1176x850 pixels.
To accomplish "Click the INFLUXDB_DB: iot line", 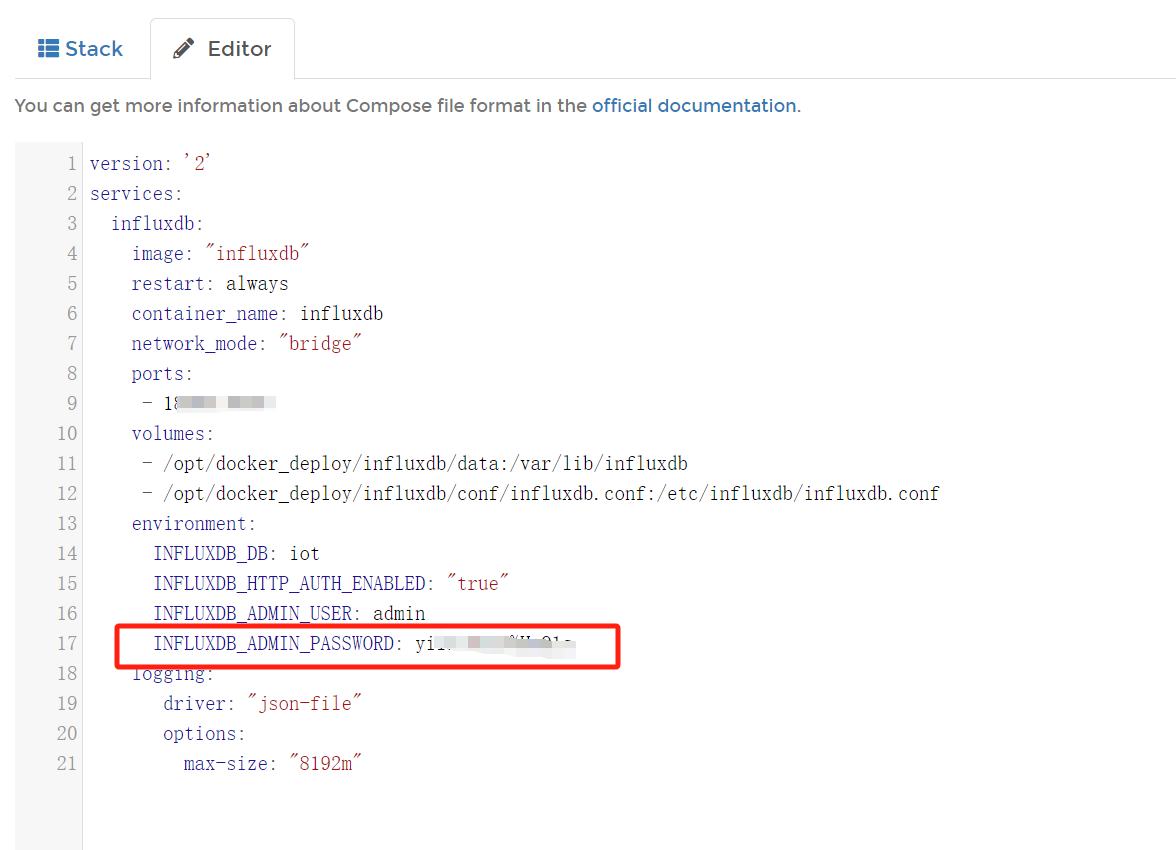I will click(236, 553).
